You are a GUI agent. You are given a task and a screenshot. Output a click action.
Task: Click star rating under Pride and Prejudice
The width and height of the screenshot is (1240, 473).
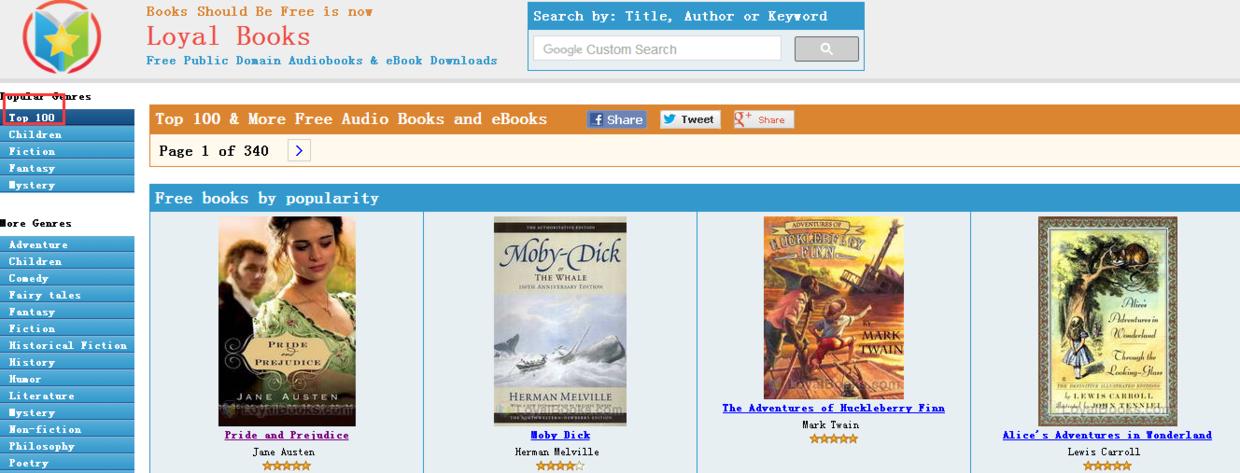point(286,465)
